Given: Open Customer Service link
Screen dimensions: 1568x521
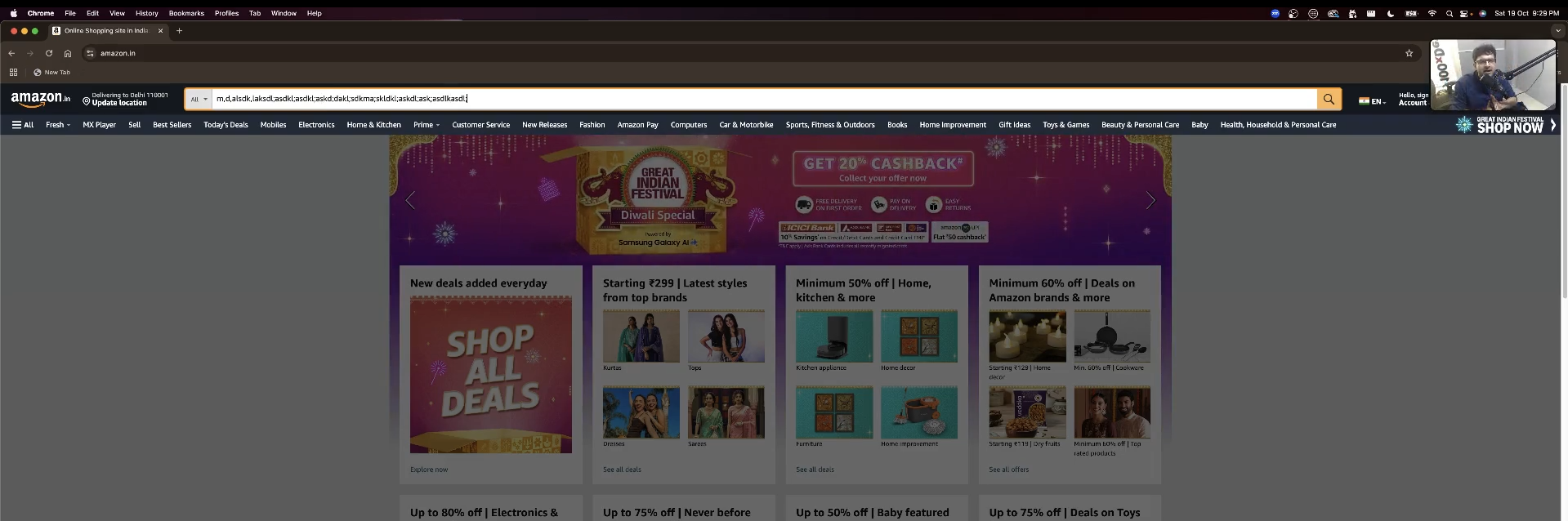Looking at the screenshot, I should [480, 125].
